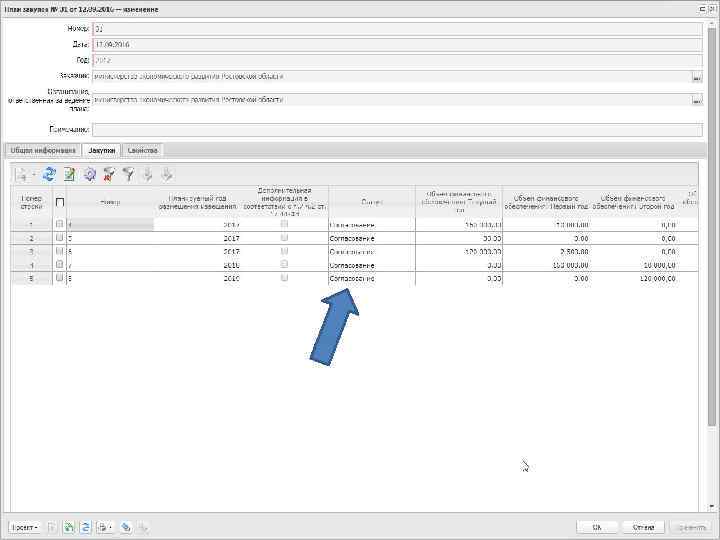Open the Проект status dropdown at the bottom left
720x540 pixels.
click(25, 527)
